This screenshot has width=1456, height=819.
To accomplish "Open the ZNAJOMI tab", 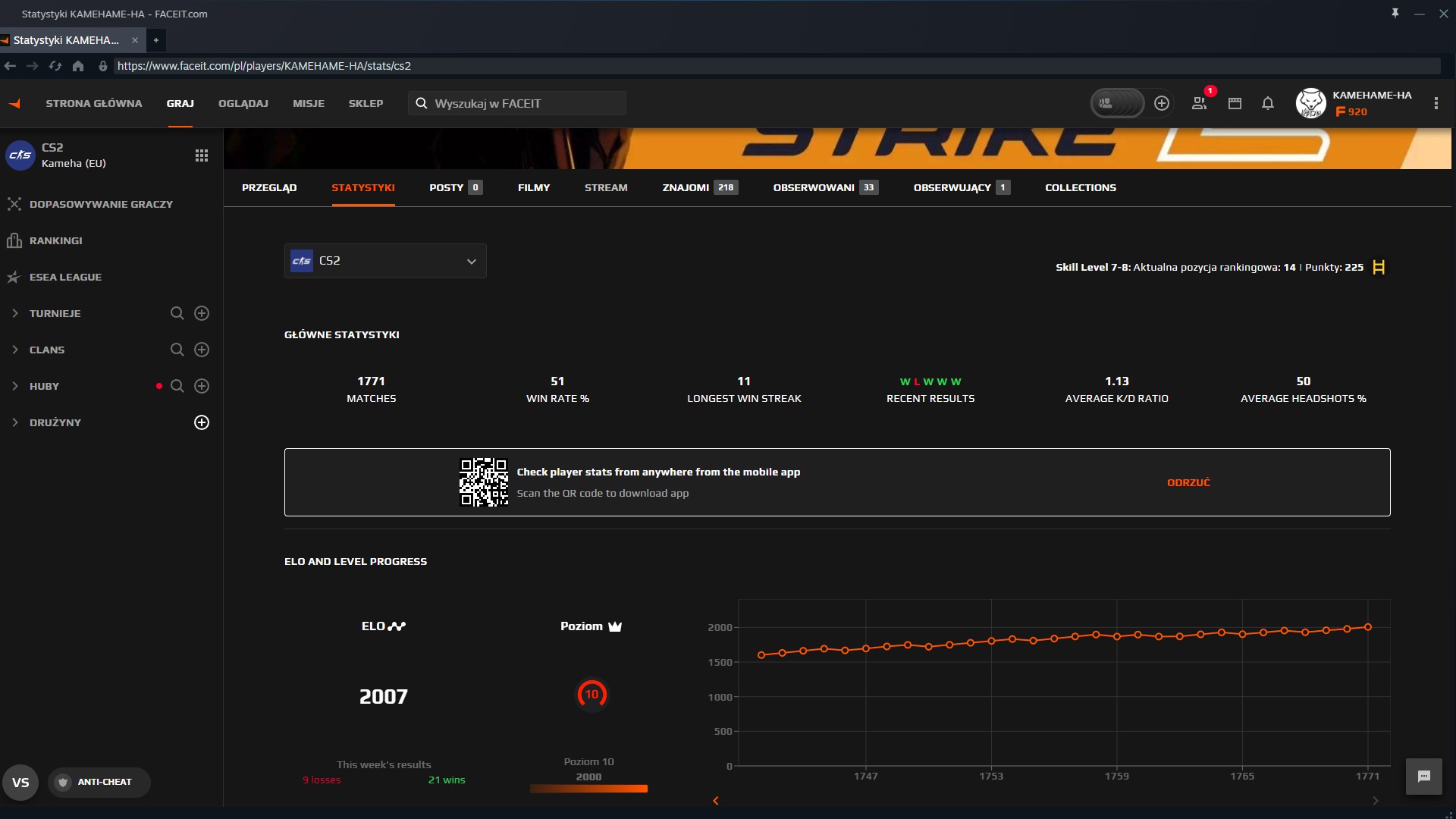I will (686, 187).
